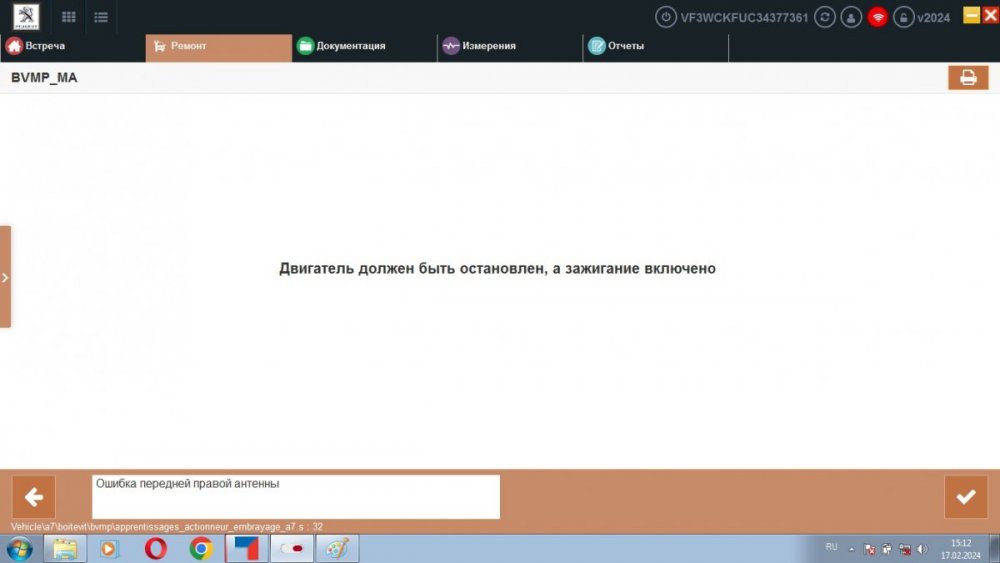
Task: Click the power icon beside VIN
Action: (x=665, y=17)
